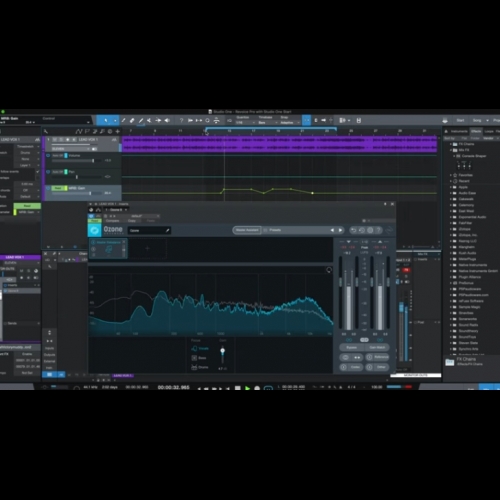Adjust the Pan automation lane slider
The width and height of the screenshot is (500, 500).
click(x=77, y=177)
